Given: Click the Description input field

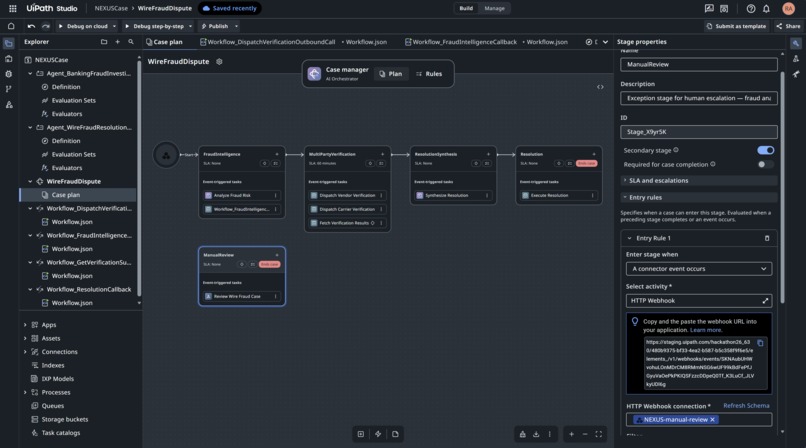Looking at the screenshot, I should click(699, 98).
